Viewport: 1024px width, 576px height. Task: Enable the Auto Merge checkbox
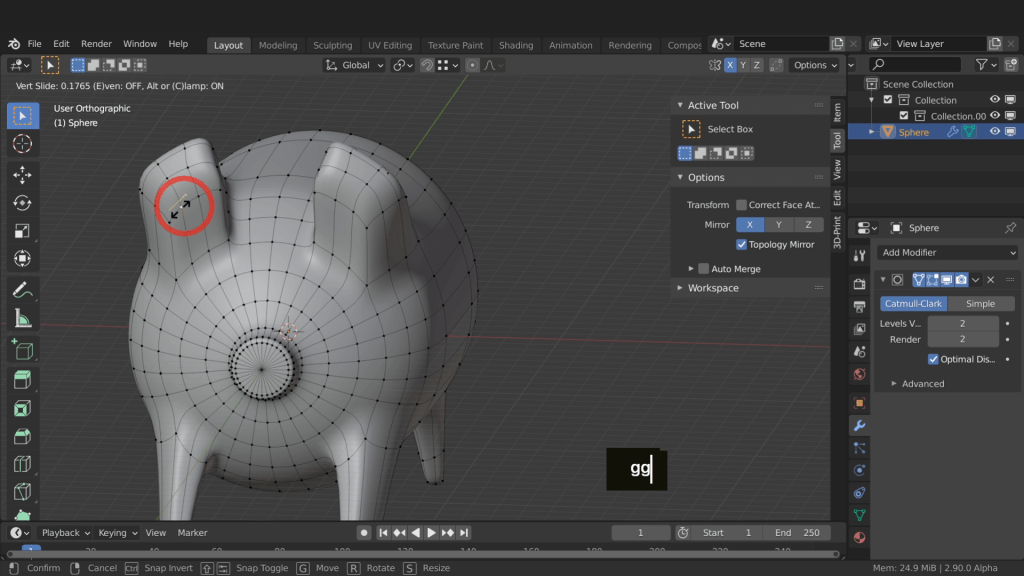coord(704,269)
